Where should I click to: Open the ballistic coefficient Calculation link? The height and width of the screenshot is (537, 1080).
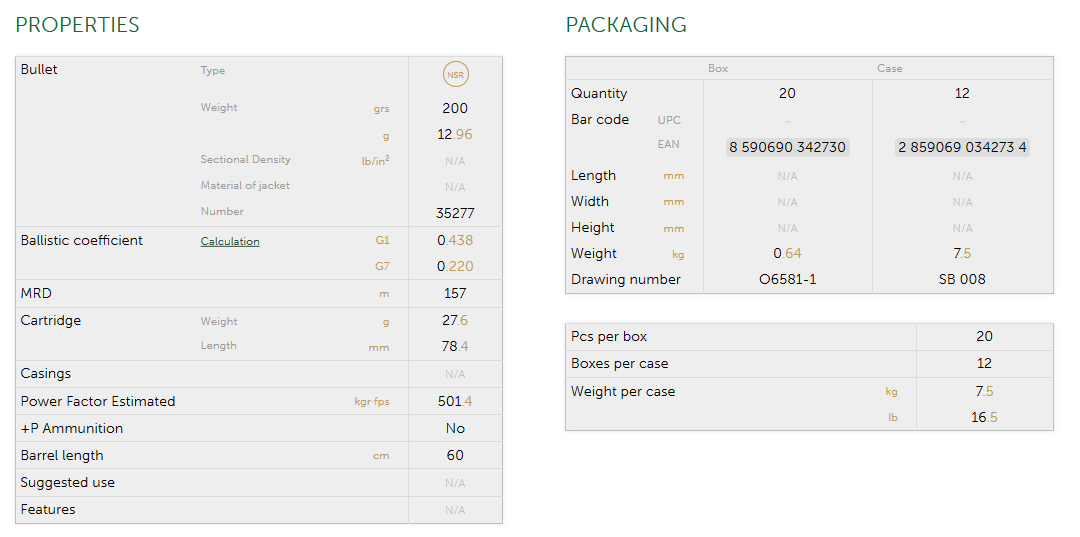coord(230,241)
